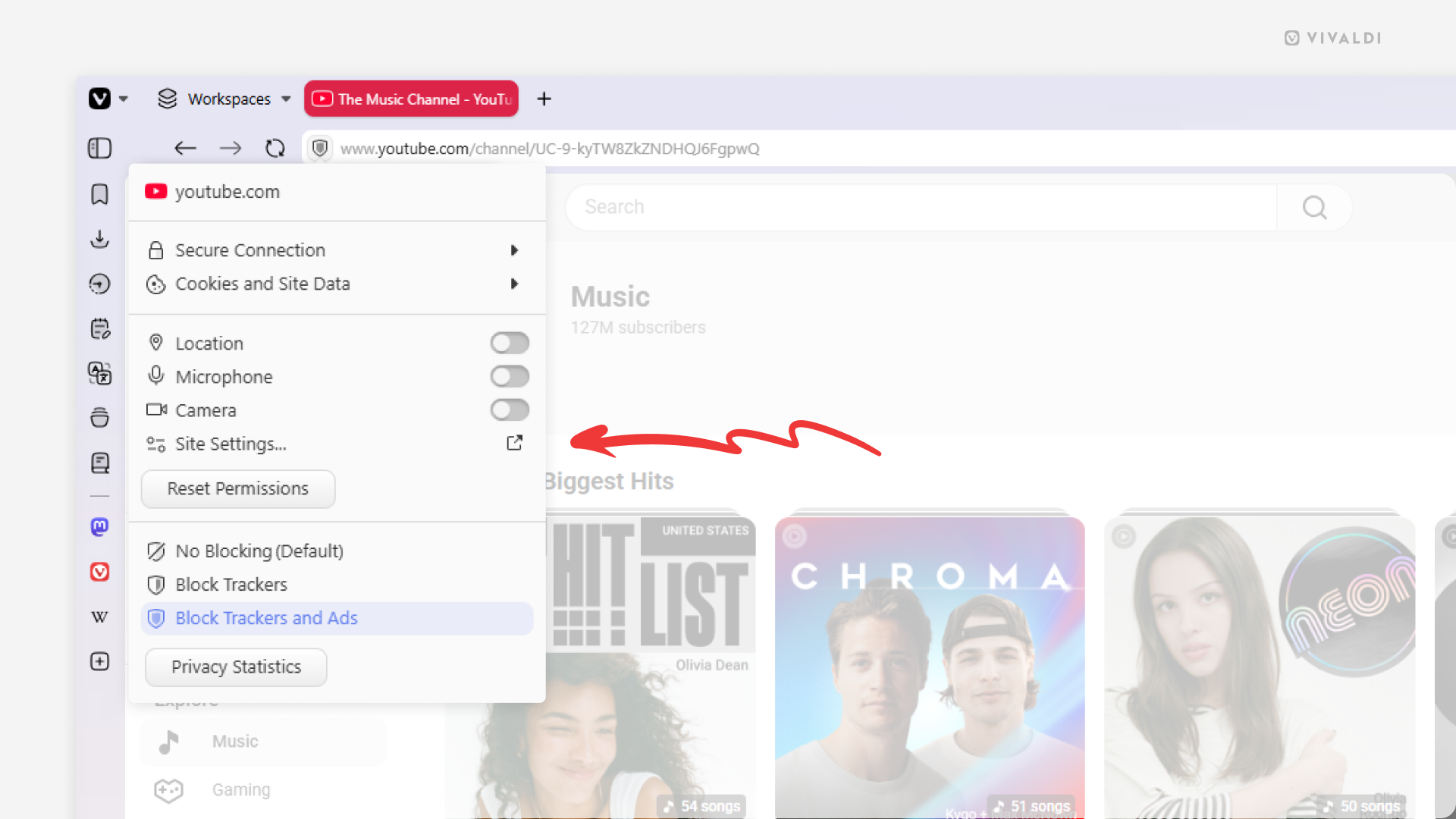Click the 51 songs badge
This screenshot has width=1456, height=819.
tap(1031, 806)
